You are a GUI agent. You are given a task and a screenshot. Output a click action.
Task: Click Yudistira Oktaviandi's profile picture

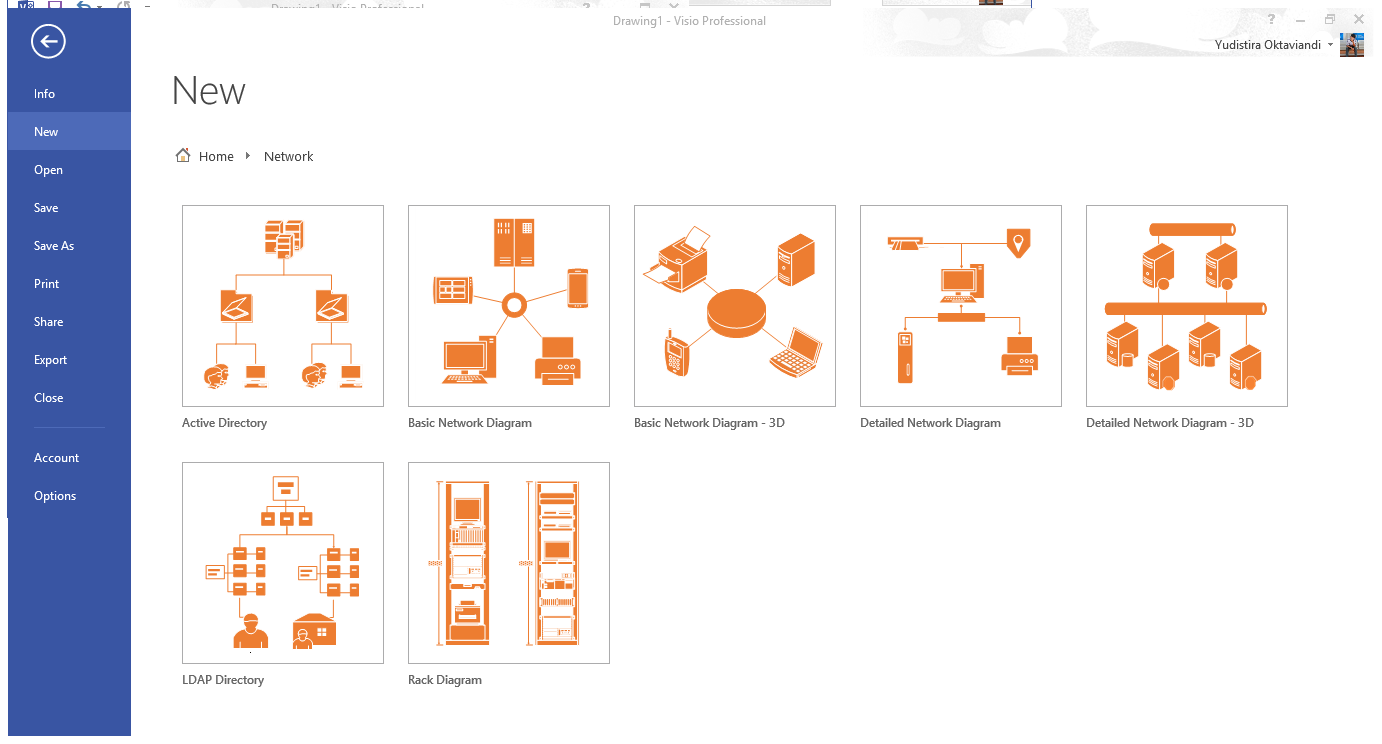pyautogui.click(x=1352, y=44)
